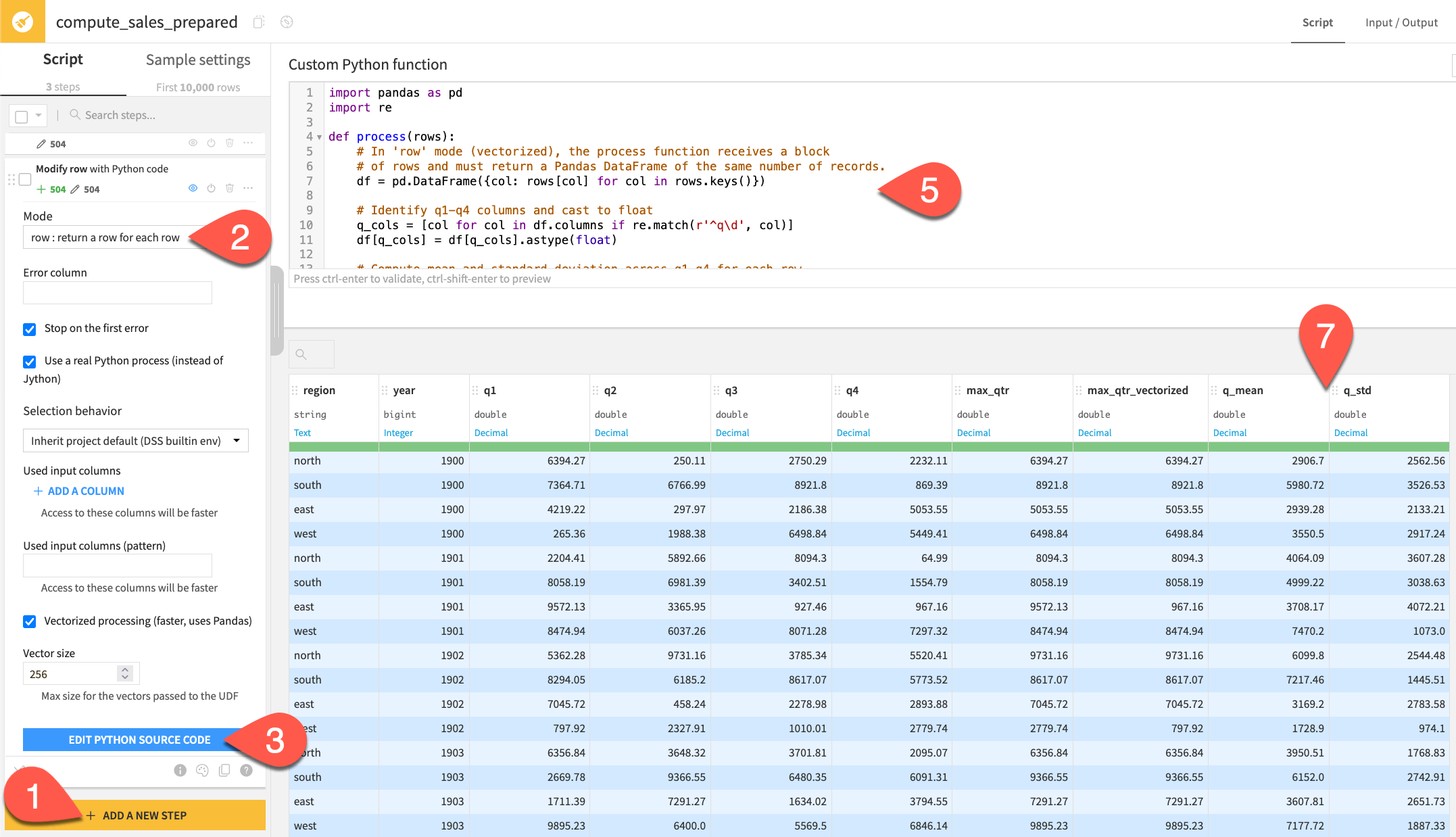The width and height of the screenshot is (1456, 837).
Task: Toggle preview eye icon of upper 504 step
Action: pyautogui.click(x=193, y=143)
